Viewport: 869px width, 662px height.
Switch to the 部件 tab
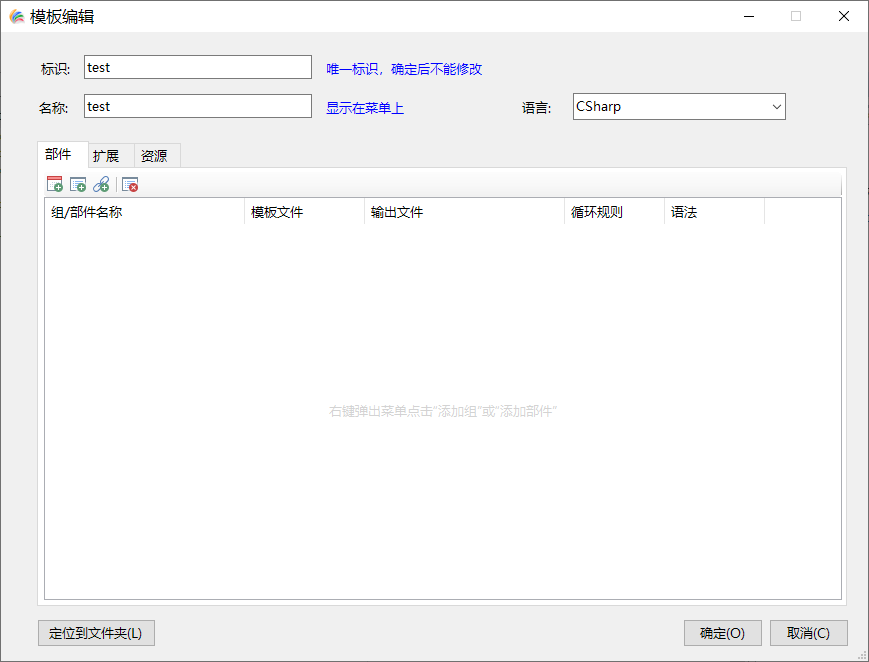63,154
